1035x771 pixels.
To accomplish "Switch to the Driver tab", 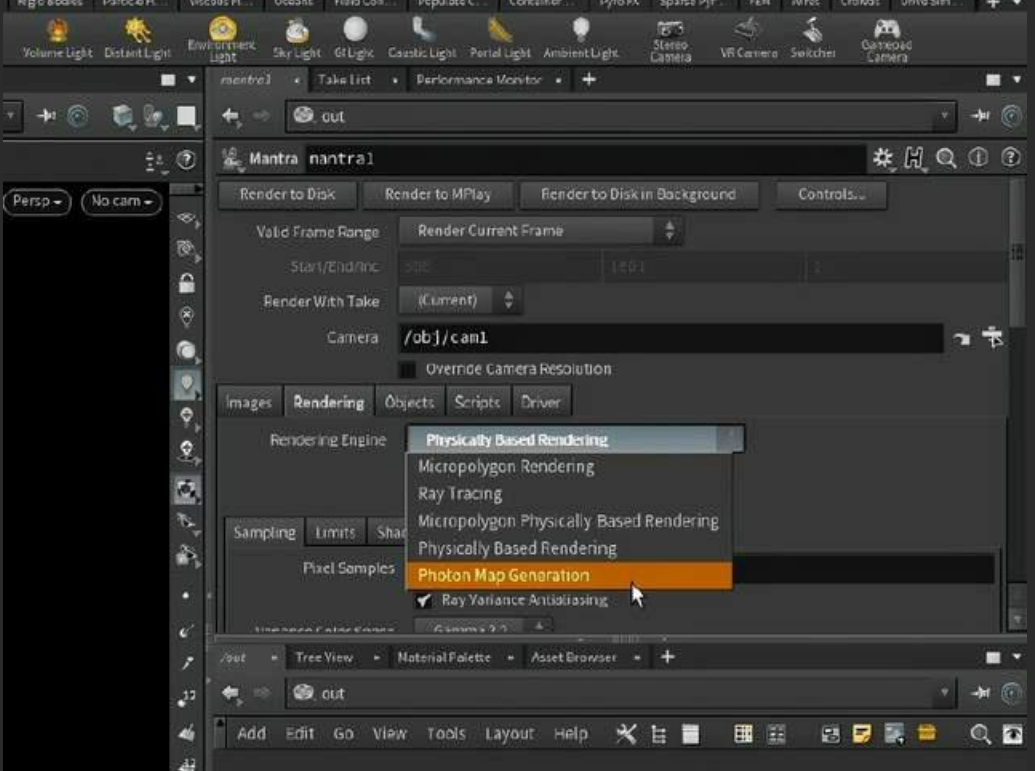I will click(541, 402).
